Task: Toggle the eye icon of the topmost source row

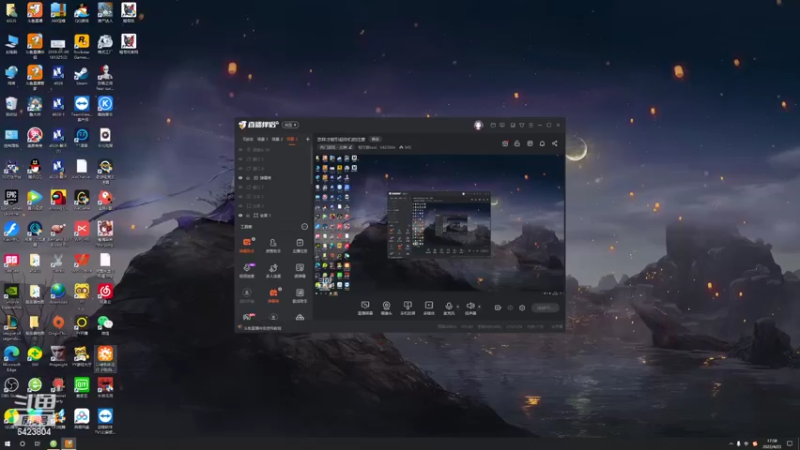Action: click(241, 150)
